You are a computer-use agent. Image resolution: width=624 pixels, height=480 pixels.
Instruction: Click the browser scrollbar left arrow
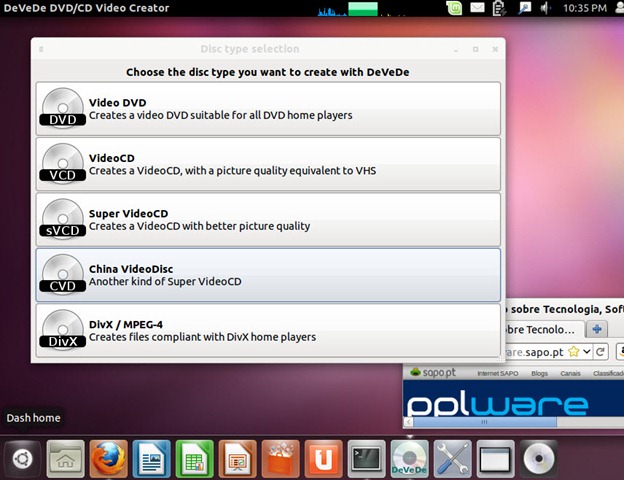click(x=408, y=422)
